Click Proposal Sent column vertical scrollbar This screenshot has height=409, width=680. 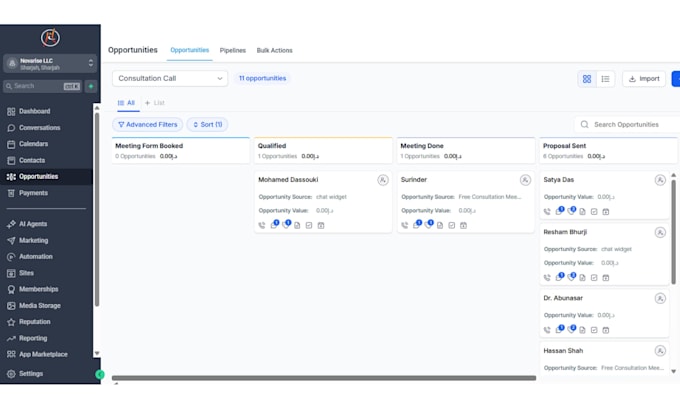[x=673, y=232]
